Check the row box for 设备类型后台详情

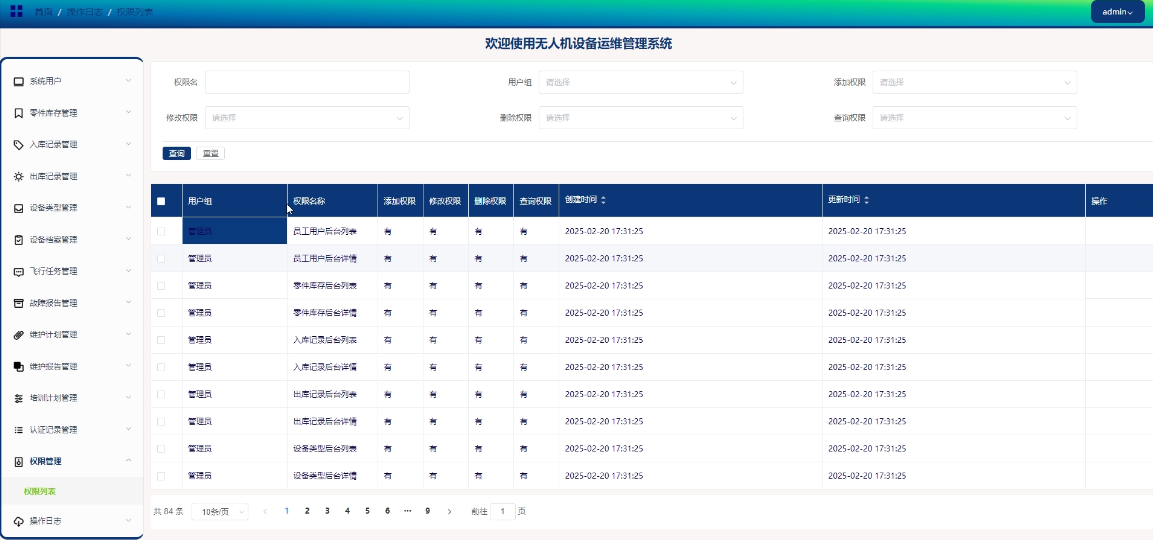click(x=161, y=476)
